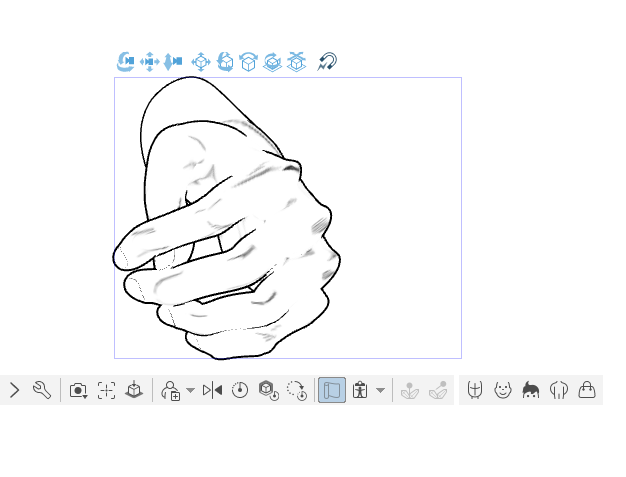Select the rotate object cube icon
The height and width of the screenshot is (477, 626).
pyautogui.click(x=225, y=62)
